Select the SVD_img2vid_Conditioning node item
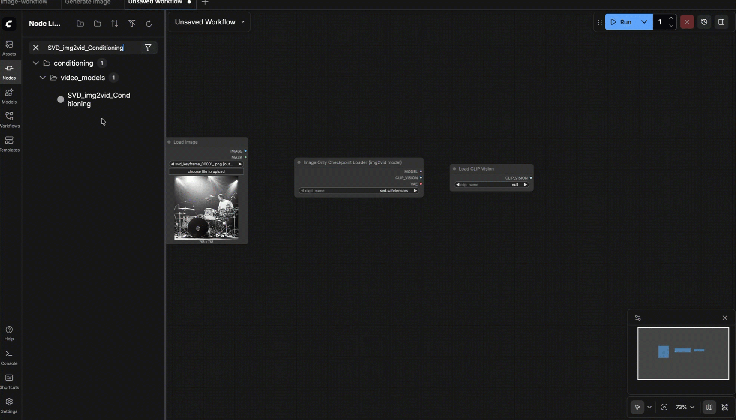 [x=98, y=99]
